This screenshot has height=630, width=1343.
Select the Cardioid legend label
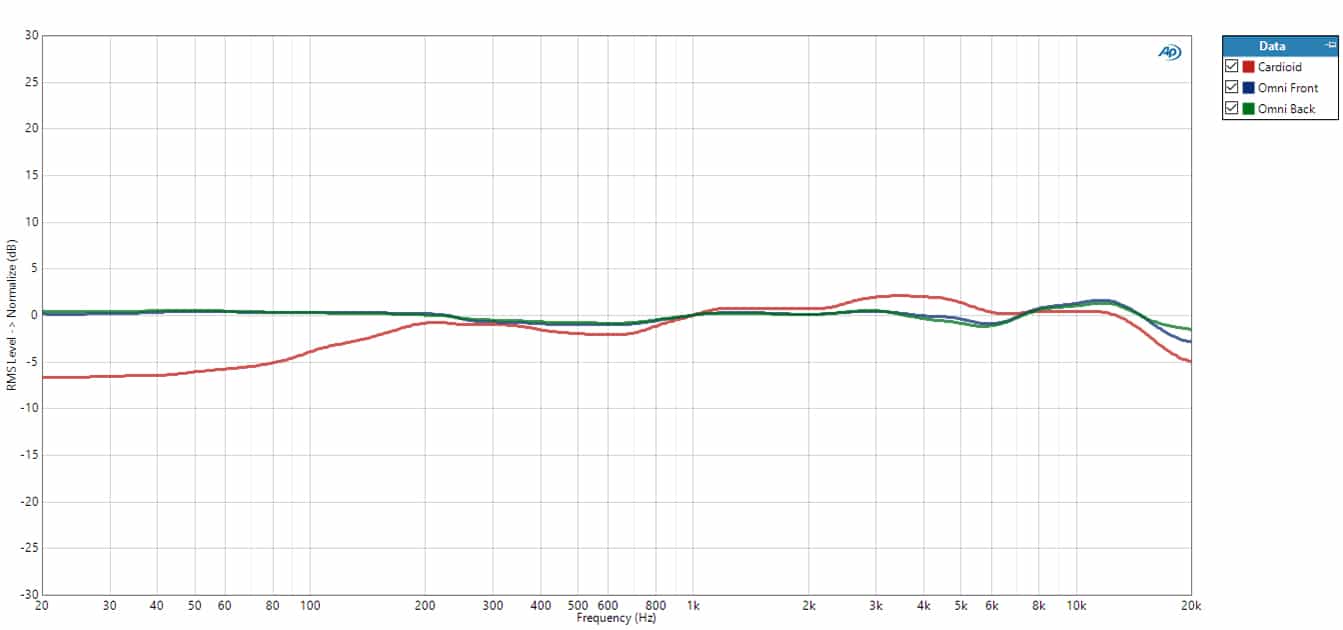(1280, 67)
